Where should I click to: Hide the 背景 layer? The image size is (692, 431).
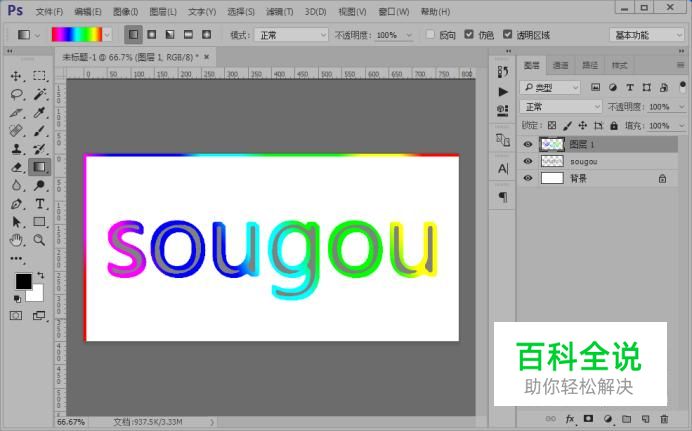click(x=528, y=178)
